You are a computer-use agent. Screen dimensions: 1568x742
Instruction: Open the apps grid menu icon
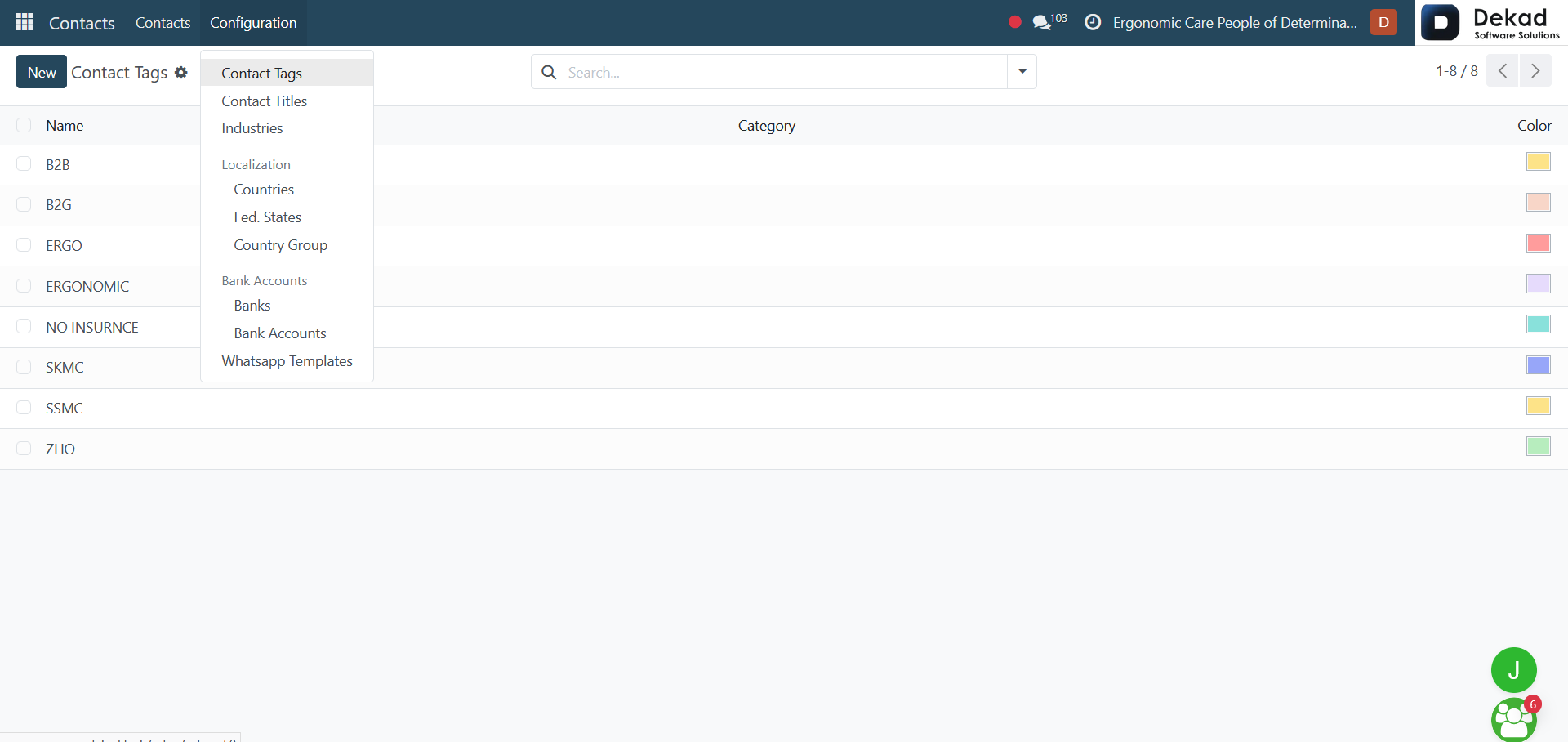pos(24,22)
